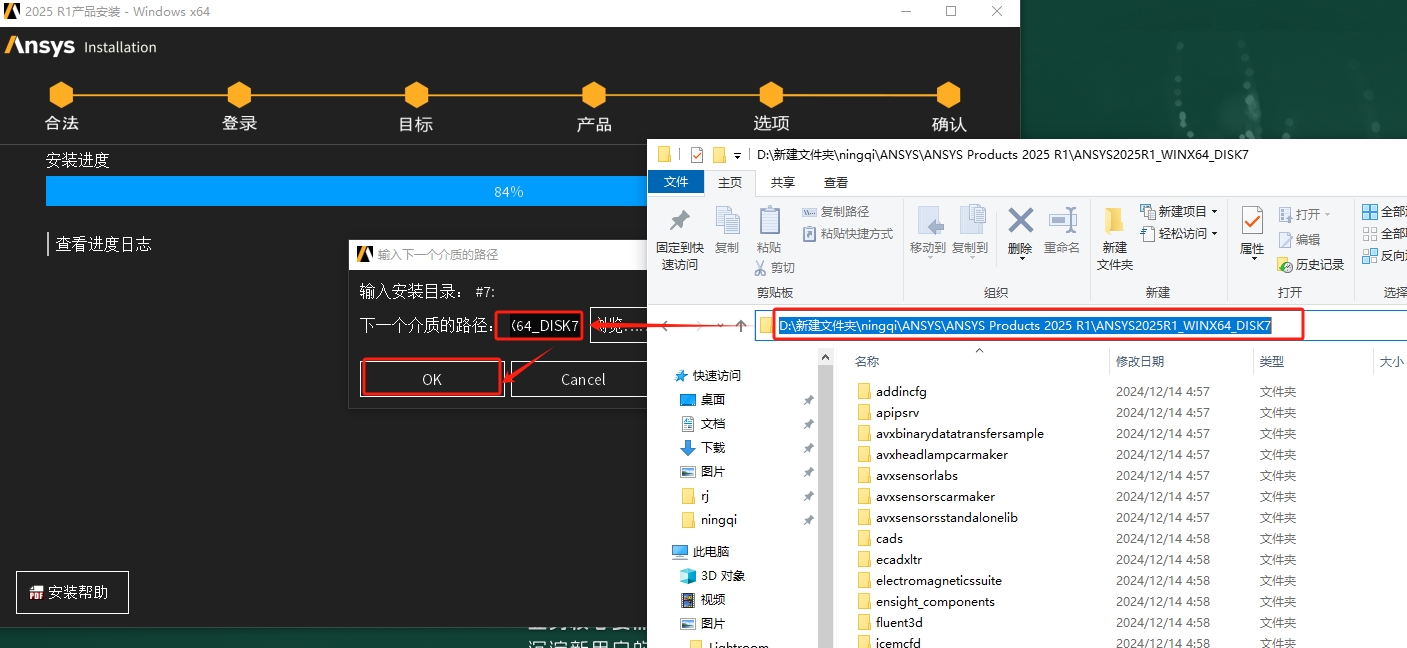Click the properties icon in Explorer title bar
The height and width of the screenshot is (648, 1407).
[x=697, y=155]
